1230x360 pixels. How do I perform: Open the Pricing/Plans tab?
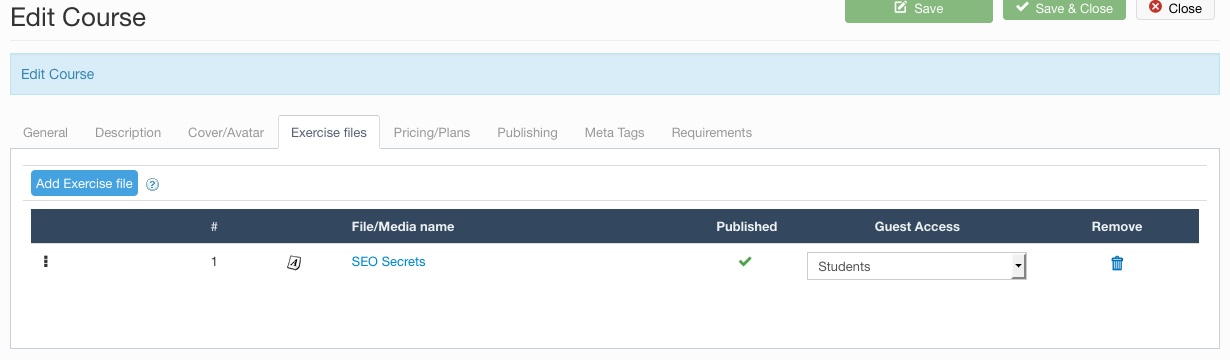[432, 132]
